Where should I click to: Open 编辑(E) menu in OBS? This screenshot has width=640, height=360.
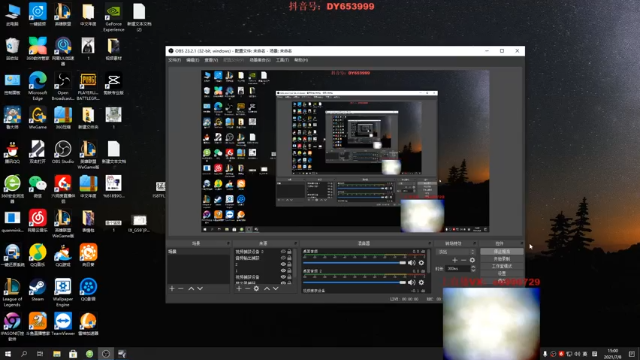coord(193,60)
